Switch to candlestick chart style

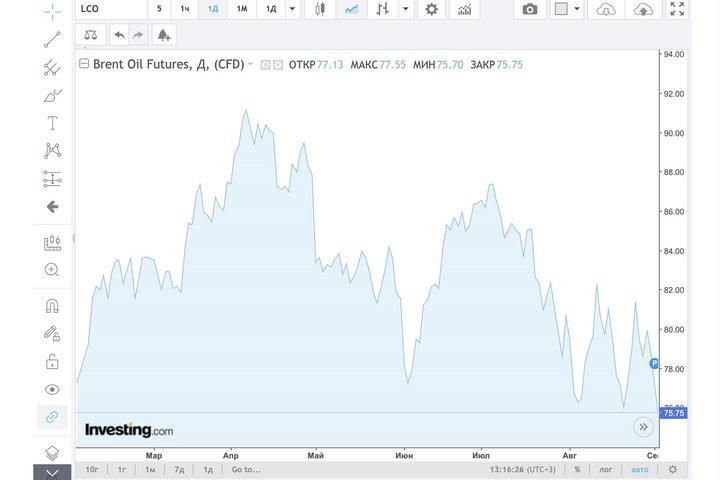(320, 9)
